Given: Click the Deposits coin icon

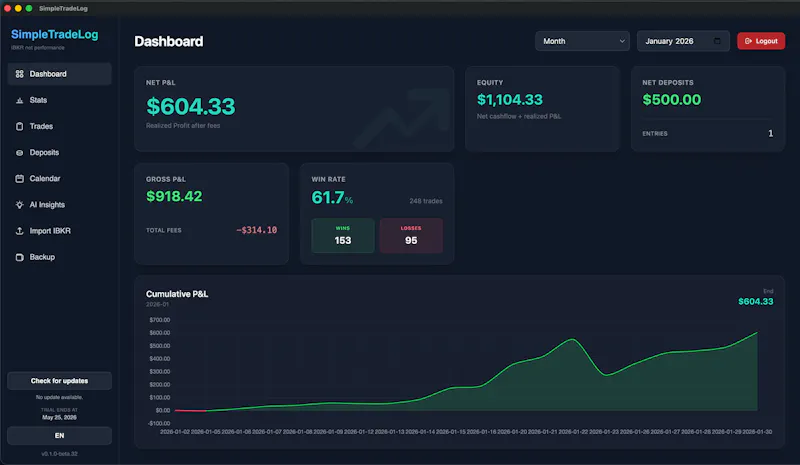Looking at the screenshot, I should 19,153.
